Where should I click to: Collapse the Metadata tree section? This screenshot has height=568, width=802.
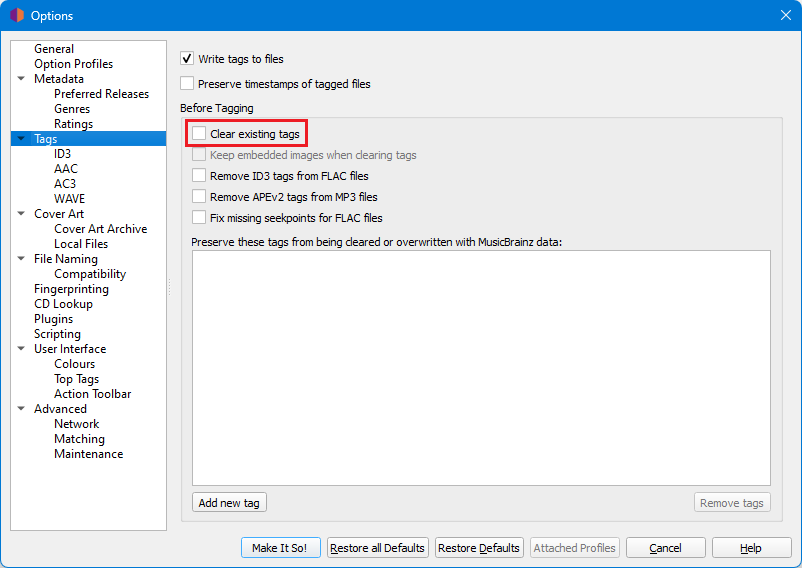click(x=21, y=79)
